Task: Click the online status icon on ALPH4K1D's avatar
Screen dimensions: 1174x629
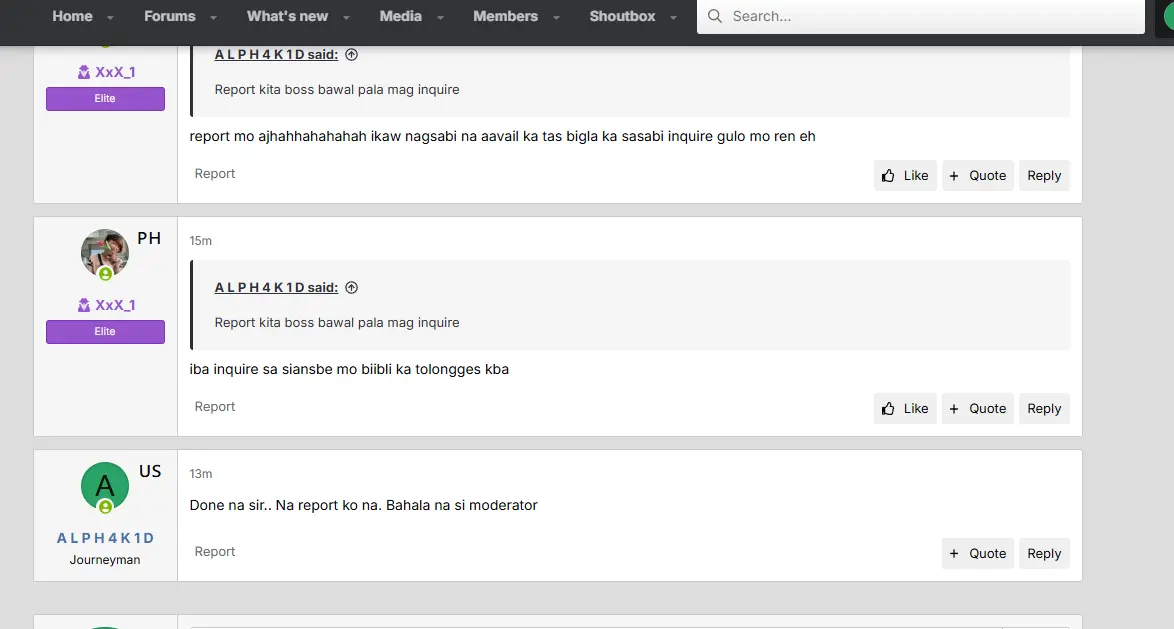Action: (x=106, y=507)
